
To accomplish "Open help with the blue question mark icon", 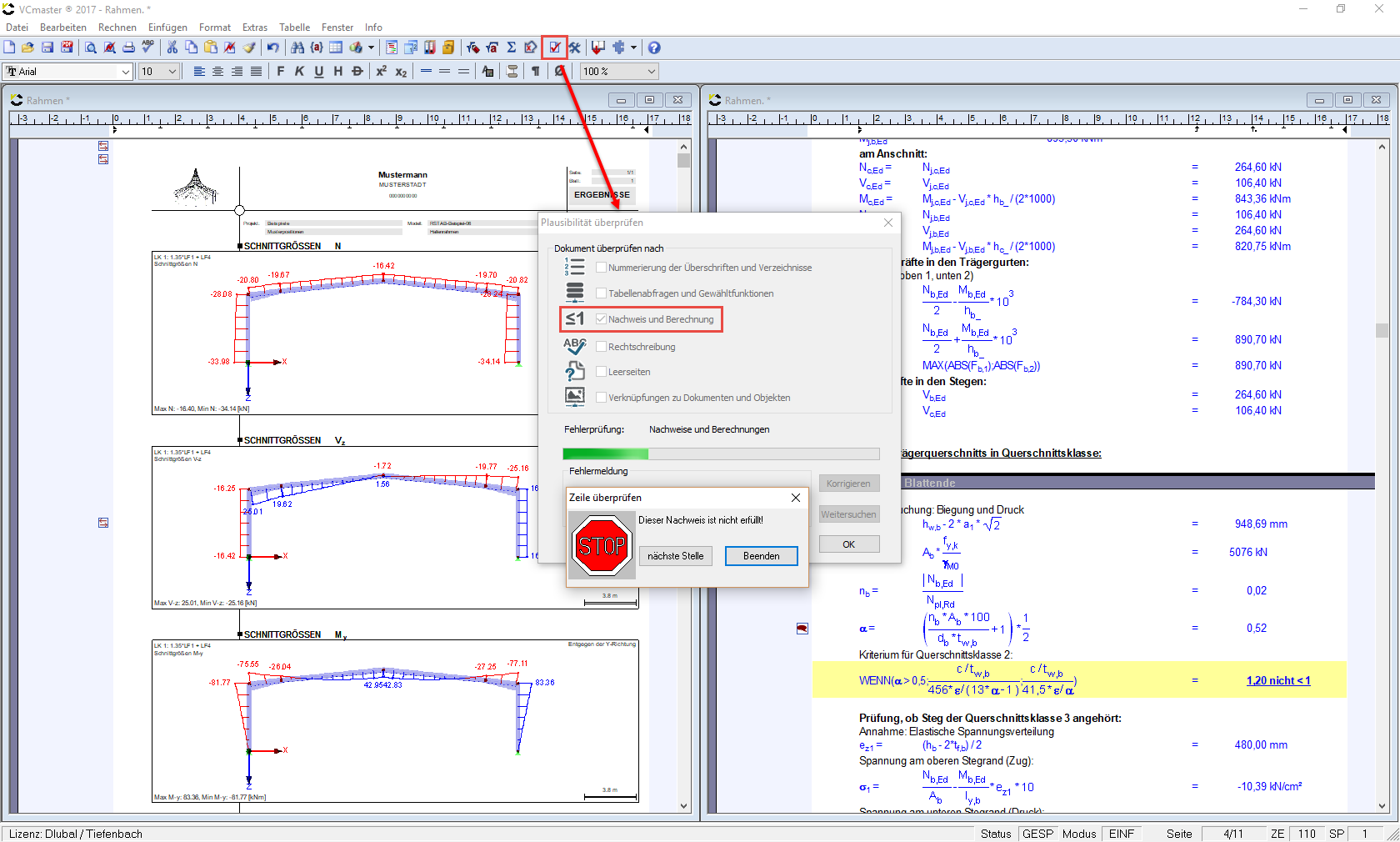I will pyautogui.click(x=654, y=48).
